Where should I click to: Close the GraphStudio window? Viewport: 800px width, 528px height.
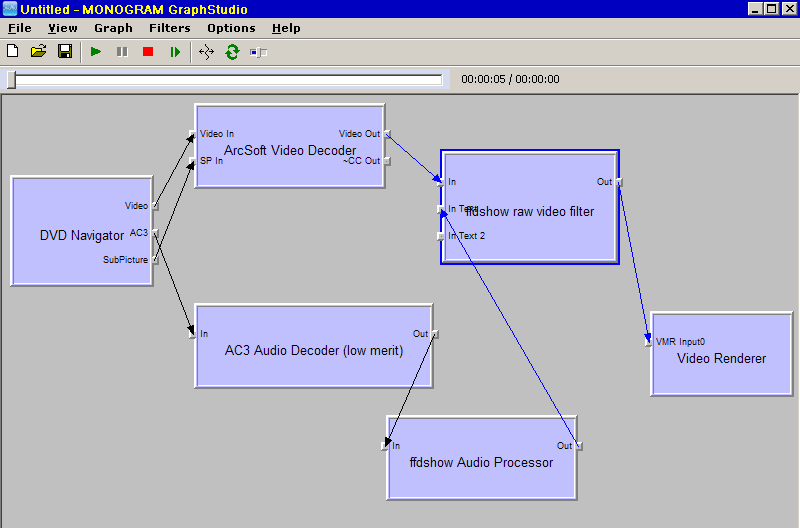pos(790,9)
